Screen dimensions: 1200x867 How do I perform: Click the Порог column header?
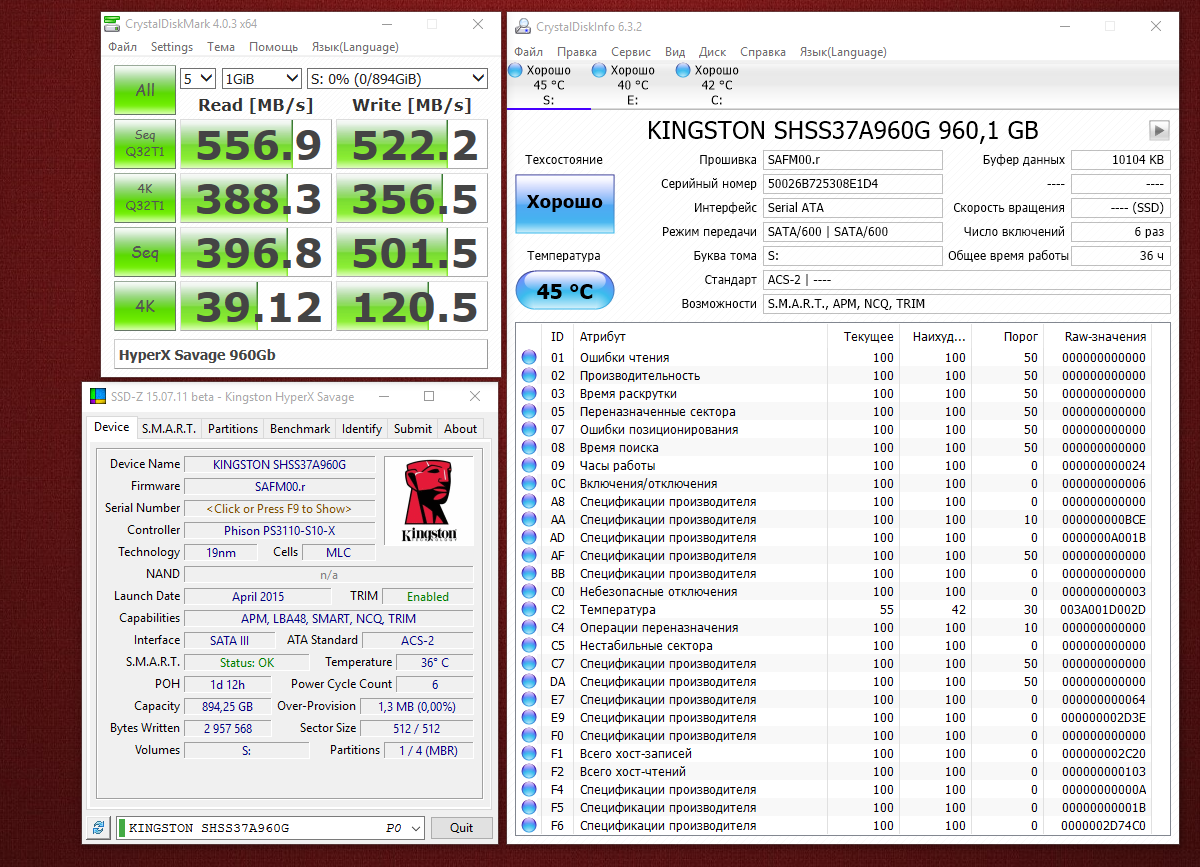[1021, 337]
